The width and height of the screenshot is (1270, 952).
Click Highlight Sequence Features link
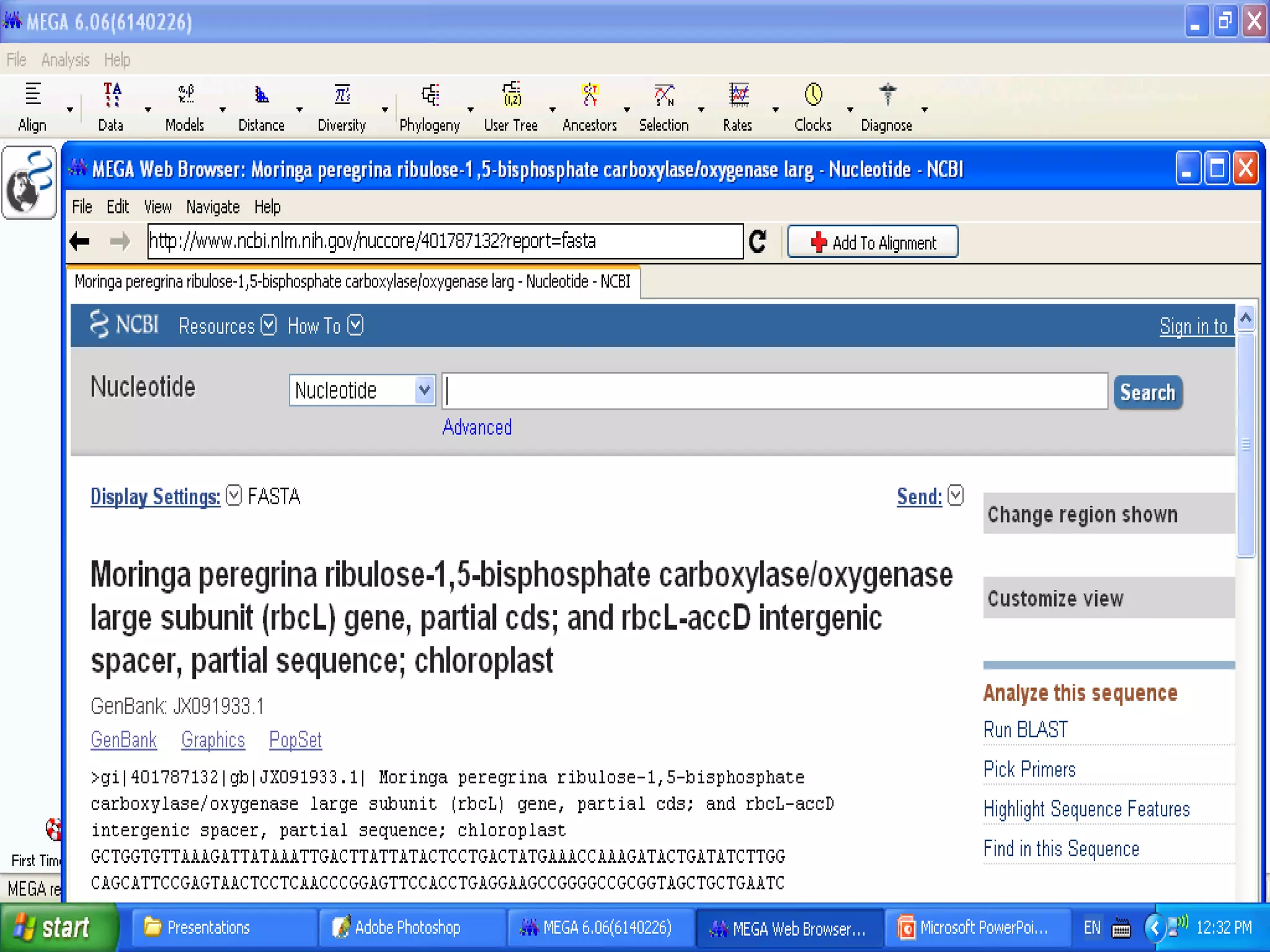click(x=1086, y=809)
